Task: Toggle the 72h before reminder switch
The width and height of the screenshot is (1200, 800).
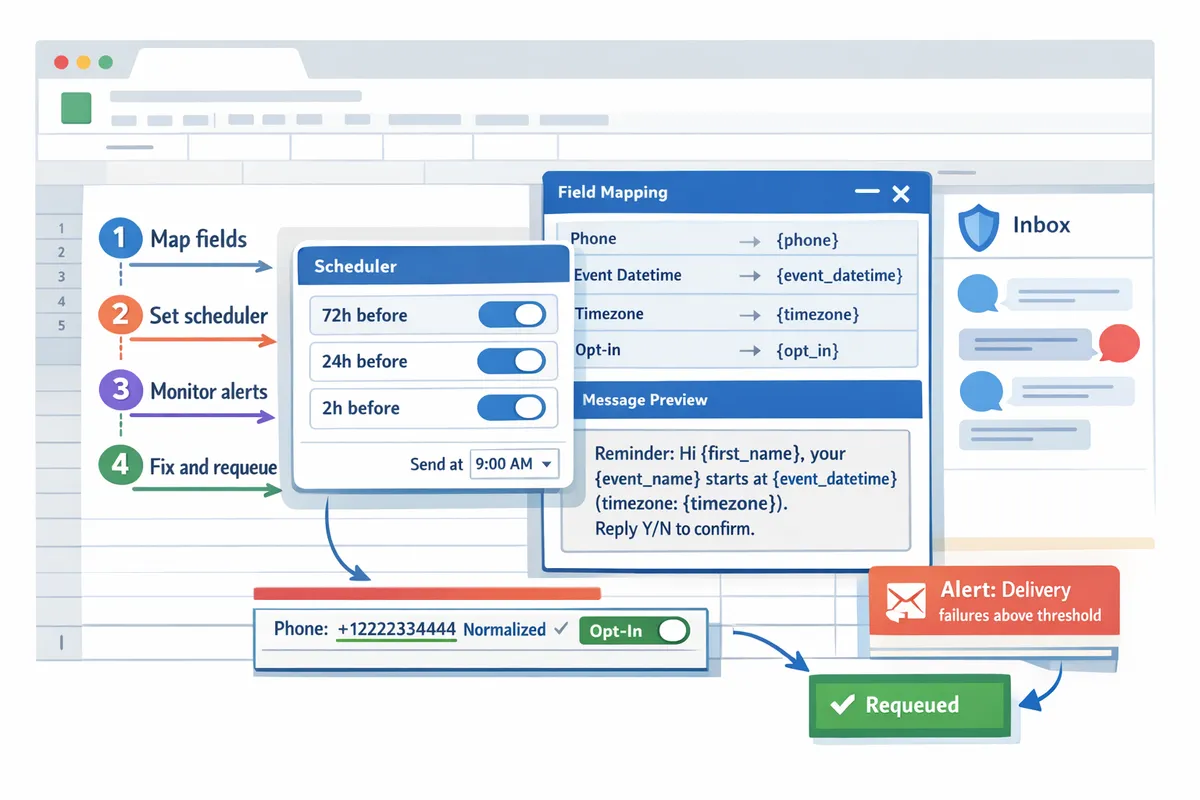Action: tap(512, 314)
